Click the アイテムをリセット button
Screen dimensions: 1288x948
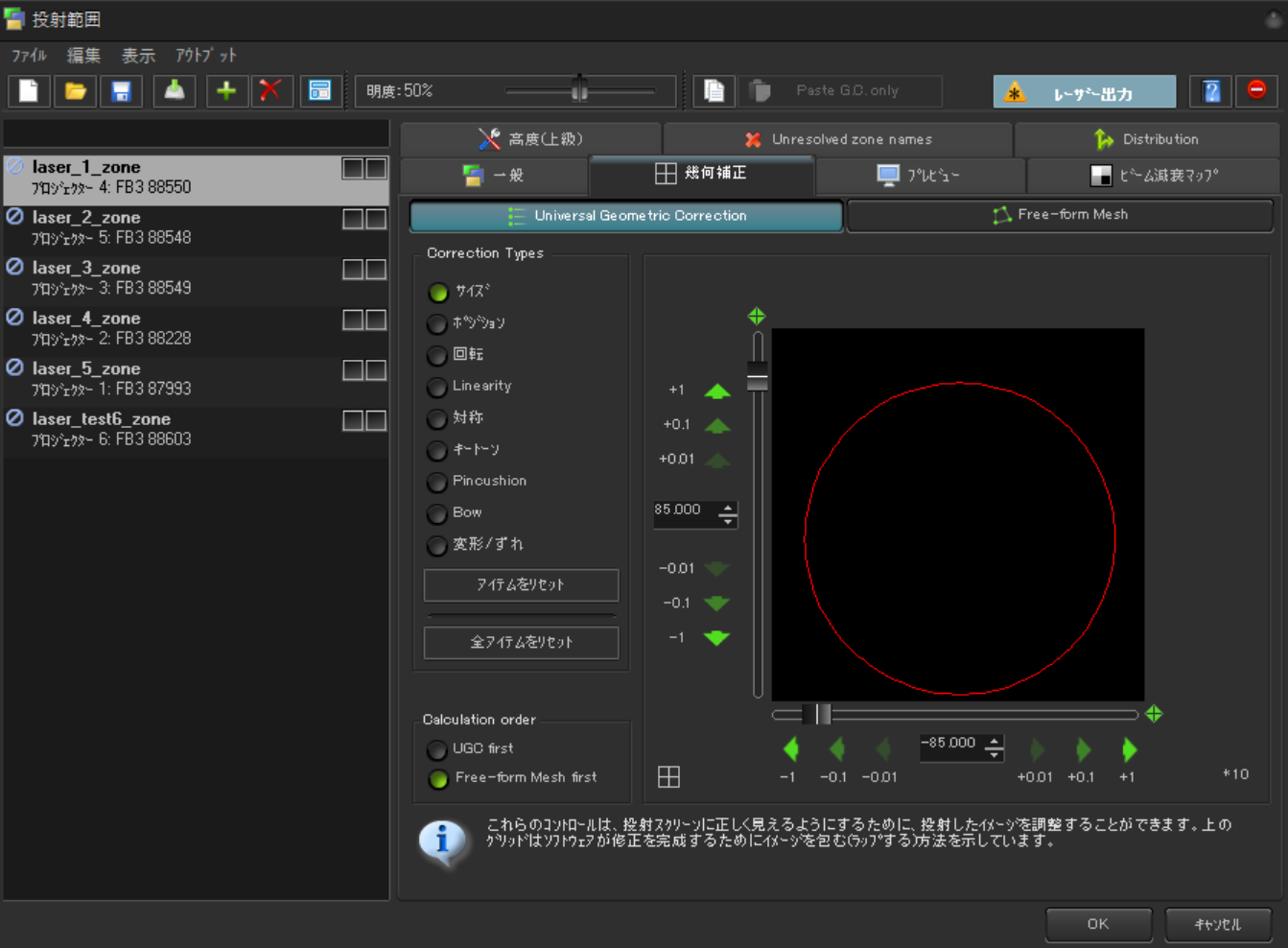coord(521,584)
